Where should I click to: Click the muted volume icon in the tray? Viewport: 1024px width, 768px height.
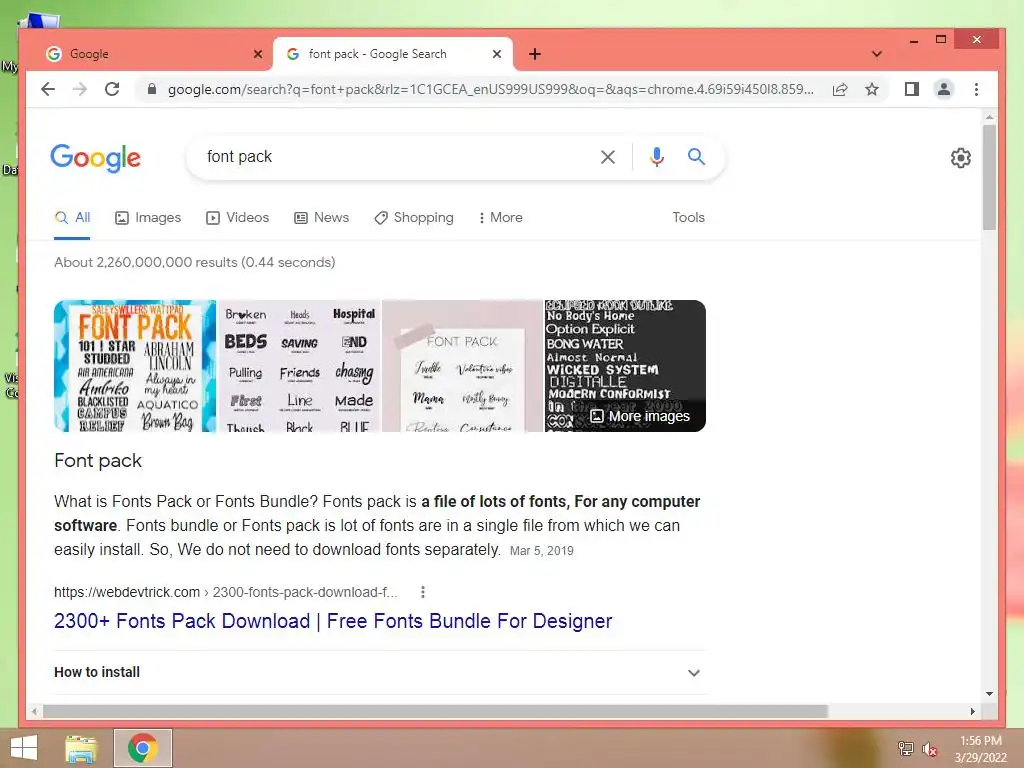930,749
